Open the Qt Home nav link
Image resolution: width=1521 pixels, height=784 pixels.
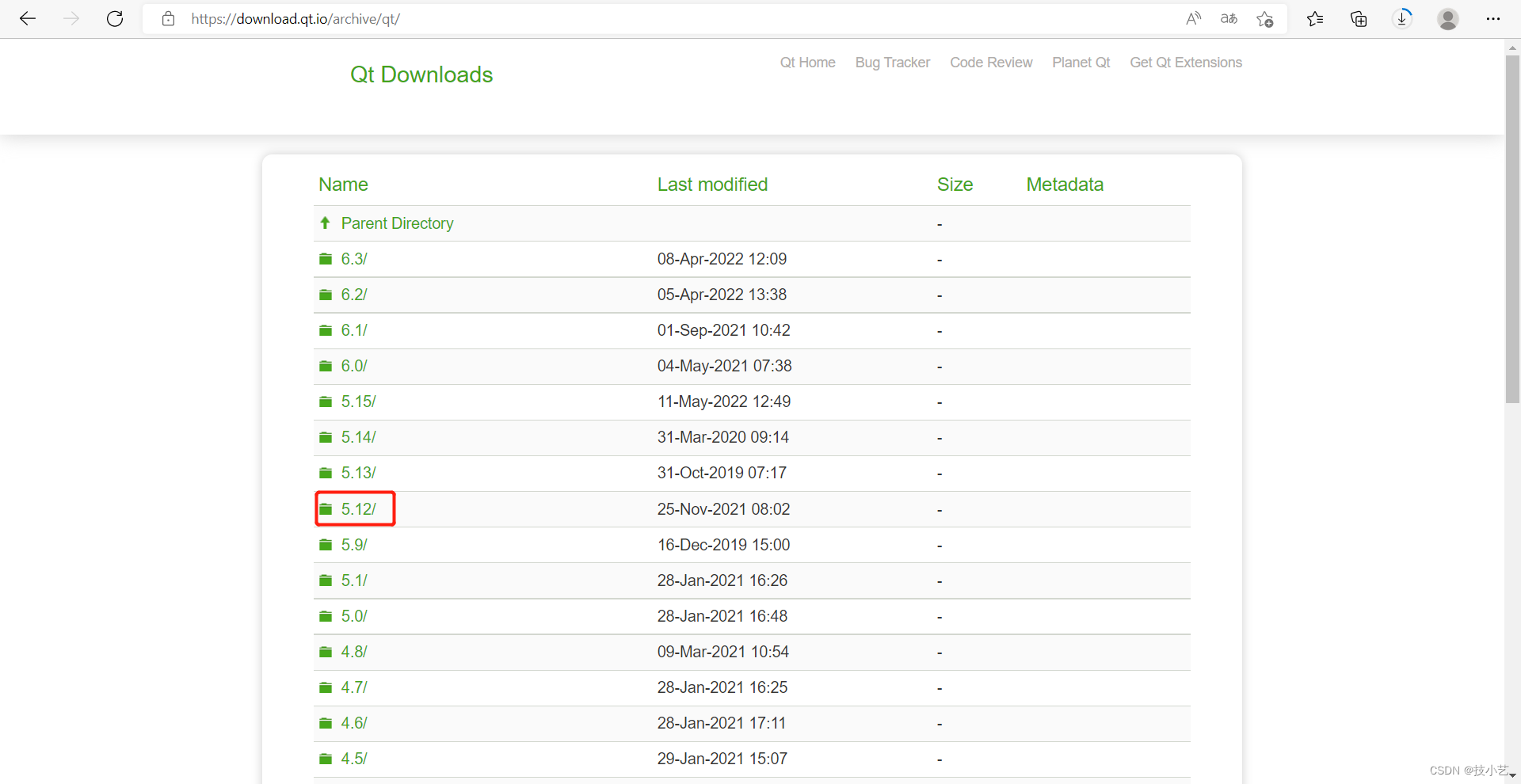[807, 63]
